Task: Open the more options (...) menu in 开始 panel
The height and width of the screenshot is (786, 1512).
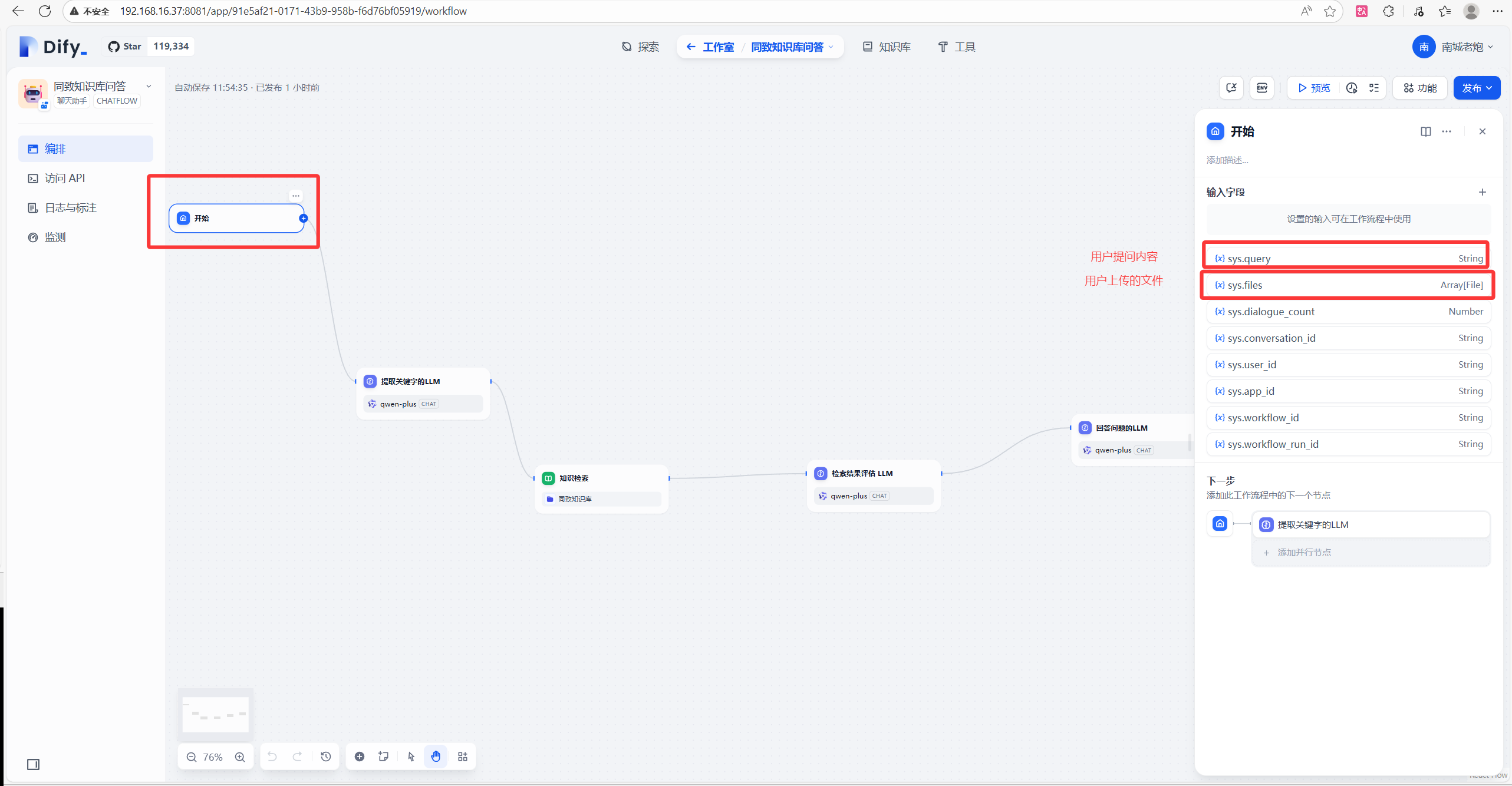Action: point(1447,131)
